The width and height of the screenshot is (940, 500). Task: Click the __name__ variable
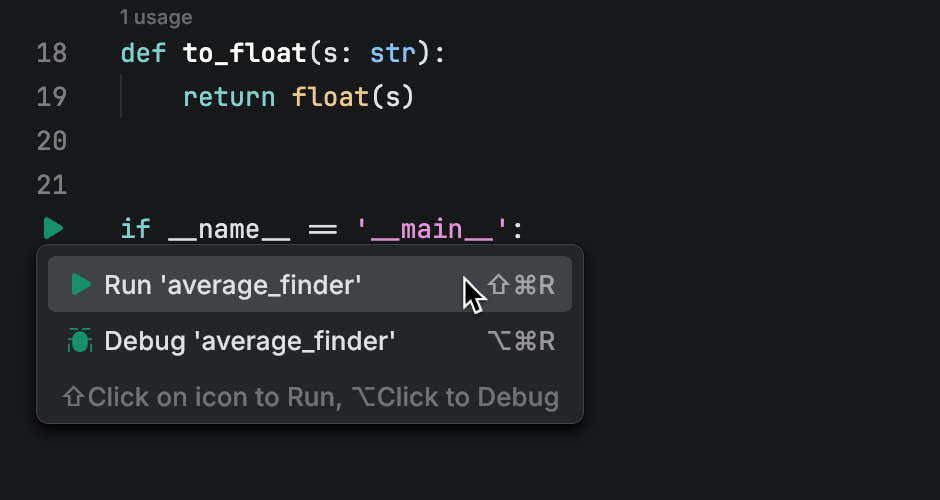pos(228,230)
